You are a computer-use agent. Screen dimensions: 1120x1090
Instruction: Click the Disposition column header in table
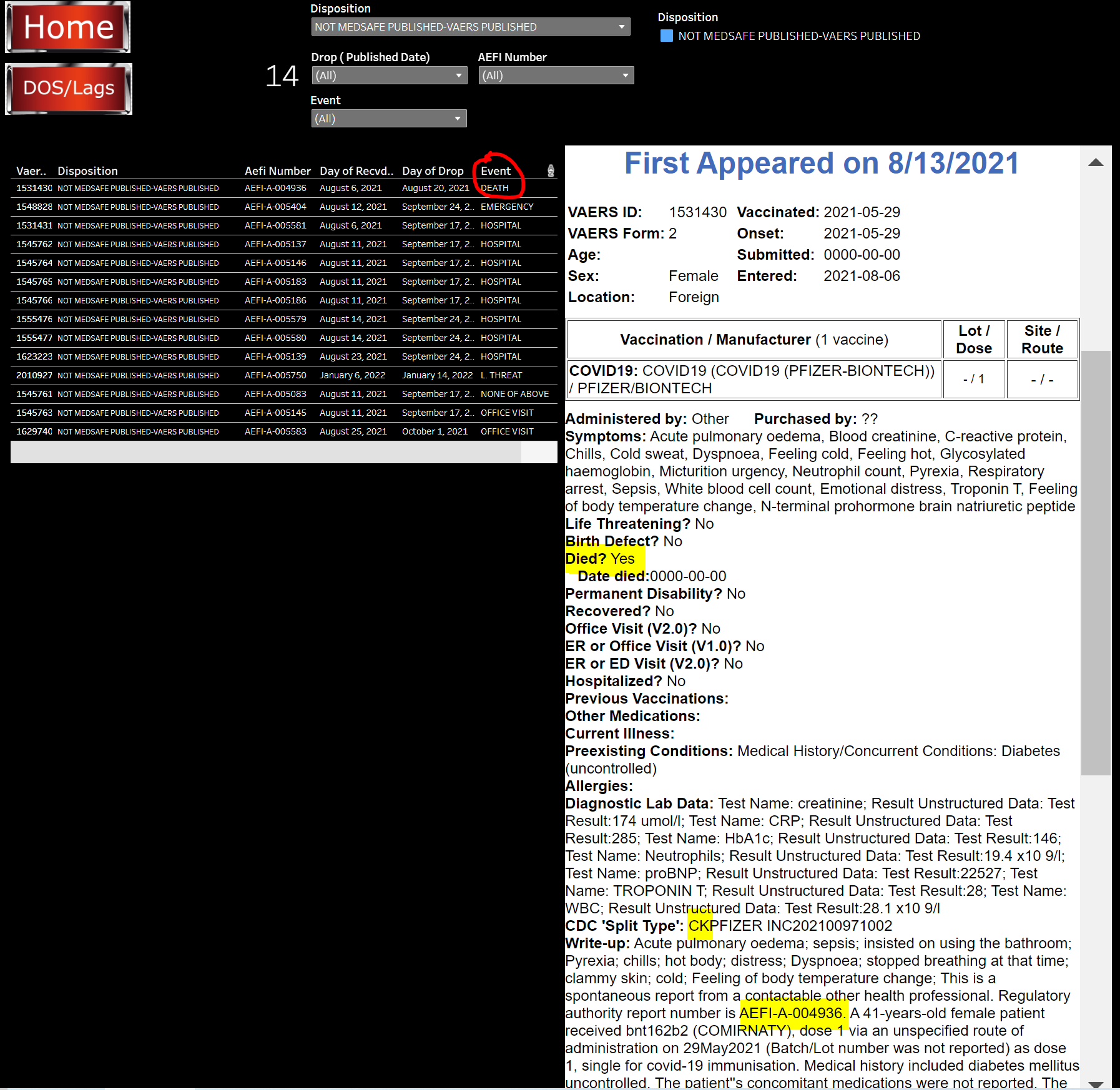87,171
